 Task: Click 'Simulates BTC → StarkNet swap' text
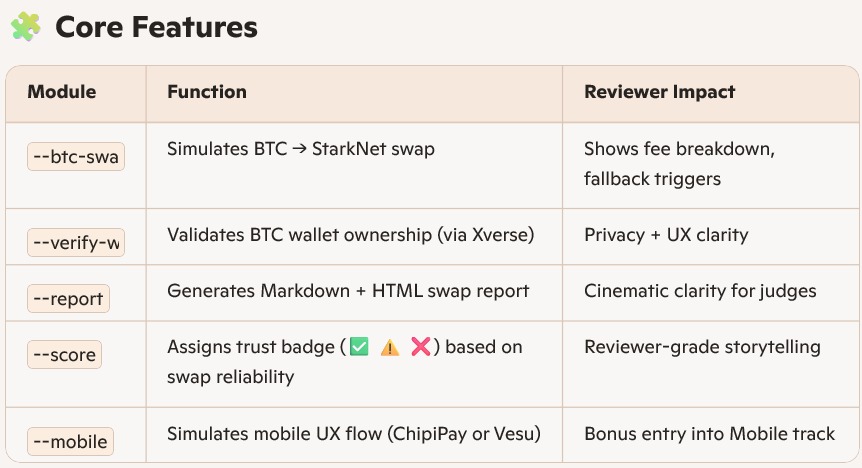pyautogui.click(x=301, y=150)
